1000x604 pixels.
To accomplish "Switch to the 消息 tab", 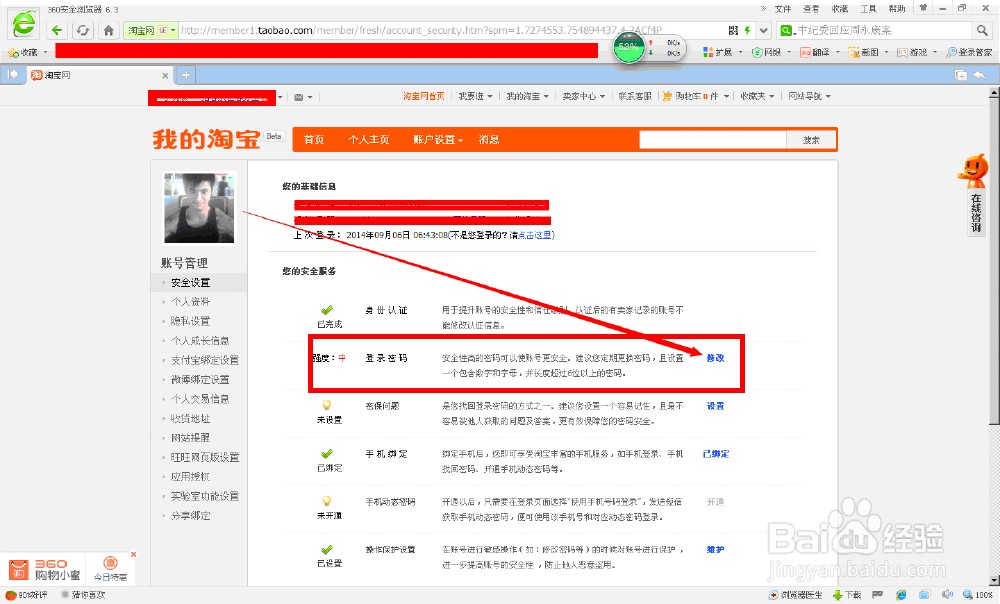I will (x=489, y=140).
